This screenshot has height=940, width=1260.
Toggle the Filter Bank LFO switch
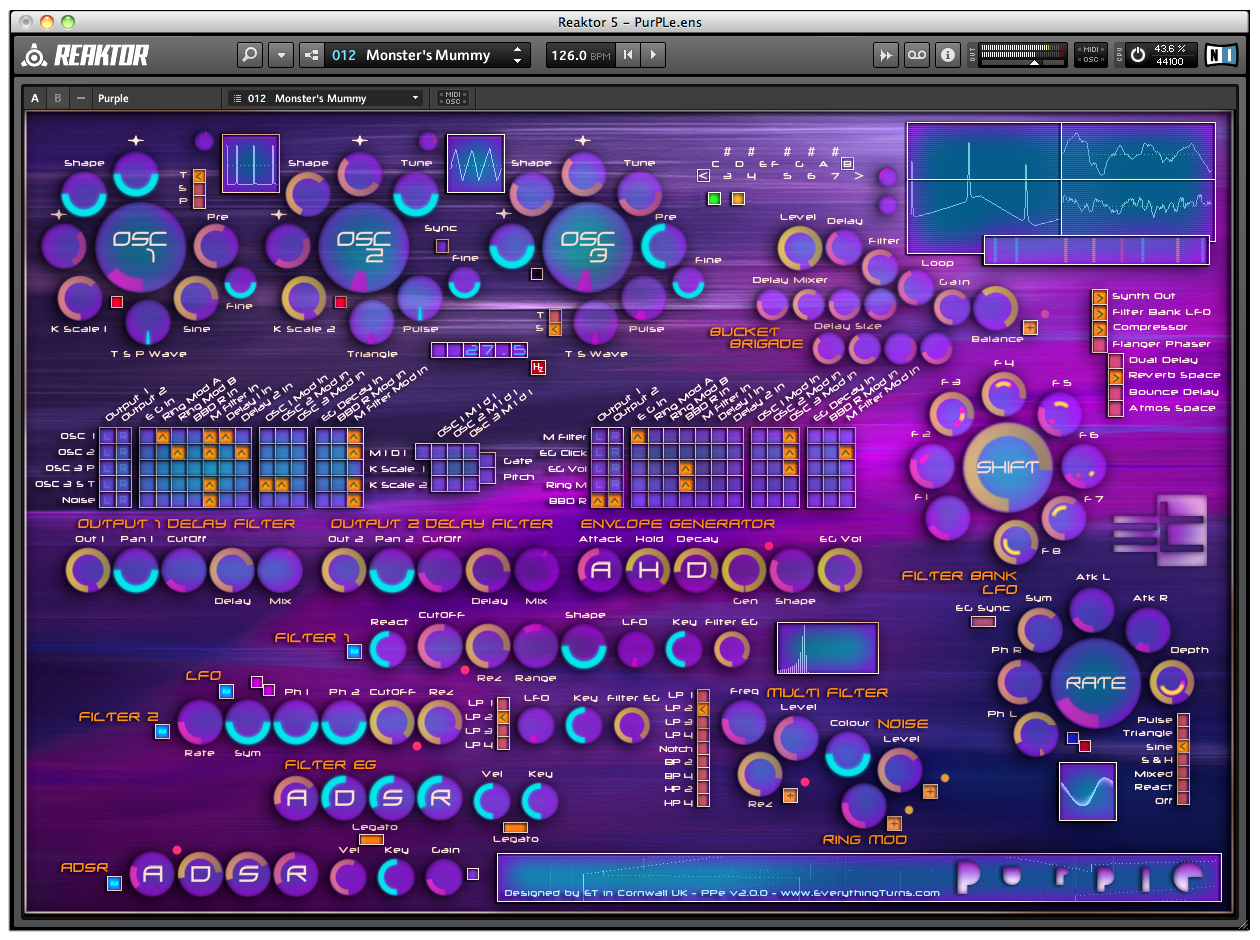coord(1099,313)
